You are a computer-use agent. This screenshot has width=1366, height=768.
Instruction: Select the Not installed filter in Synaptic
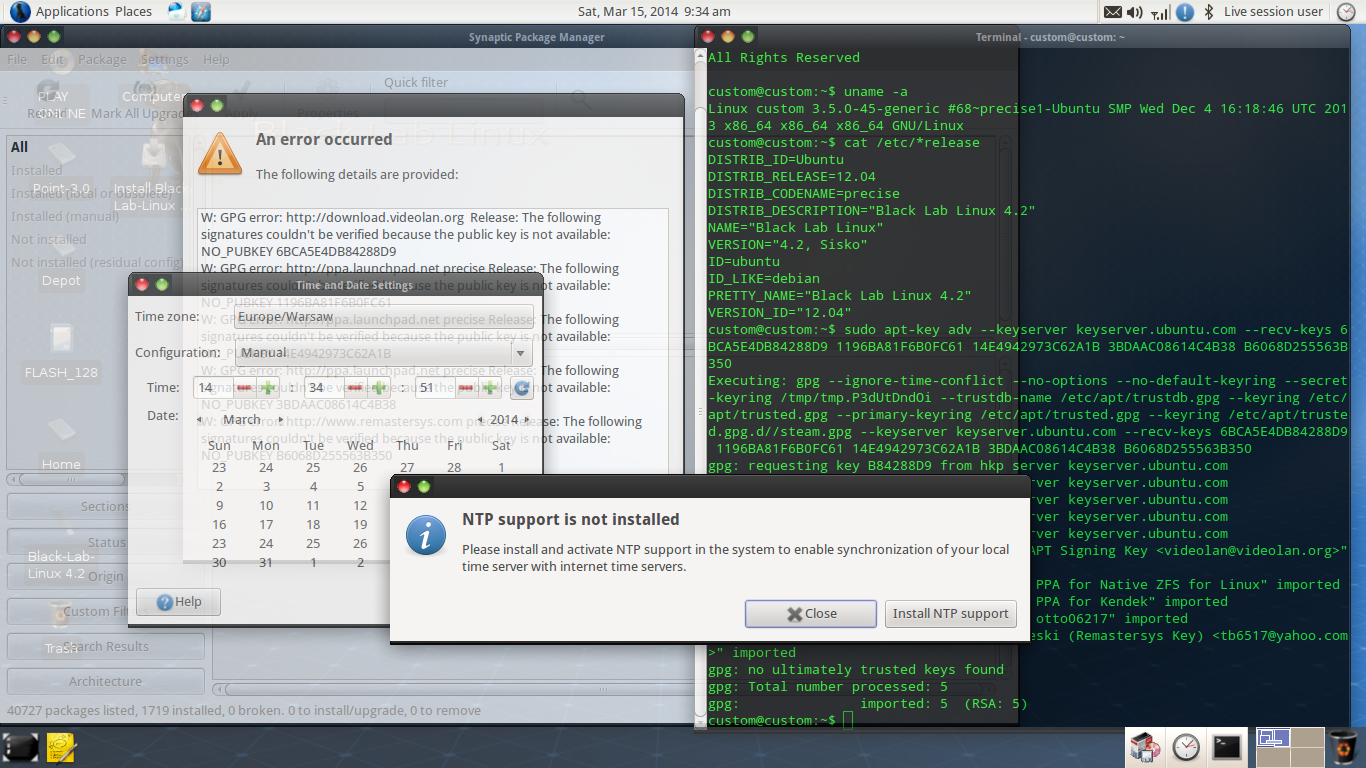49,239
